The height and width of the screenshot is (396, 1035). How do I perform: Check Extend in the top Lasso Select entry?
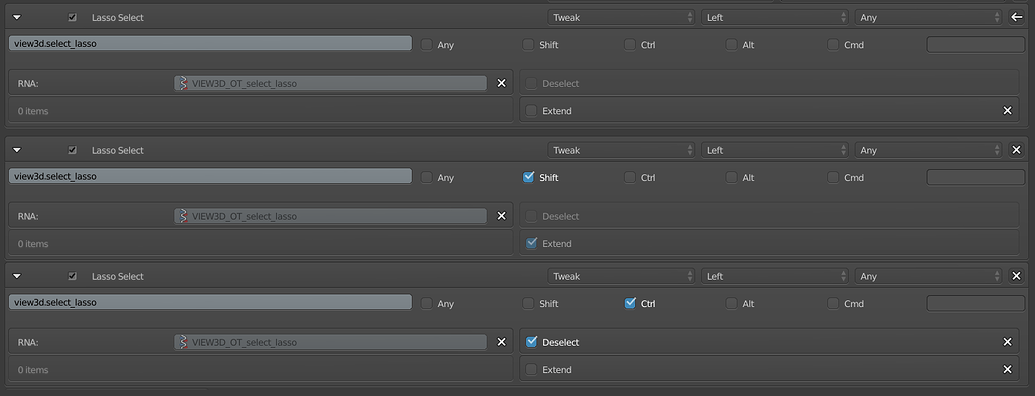pyautogui.click(x=531, y=111)
